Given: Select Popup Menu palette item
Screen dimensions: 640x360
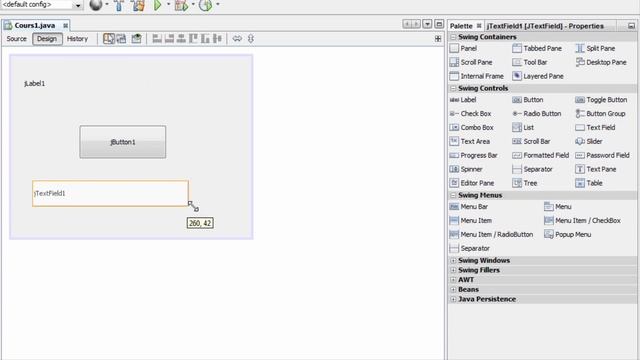Looking at the screenshot, I should [568, 234].
